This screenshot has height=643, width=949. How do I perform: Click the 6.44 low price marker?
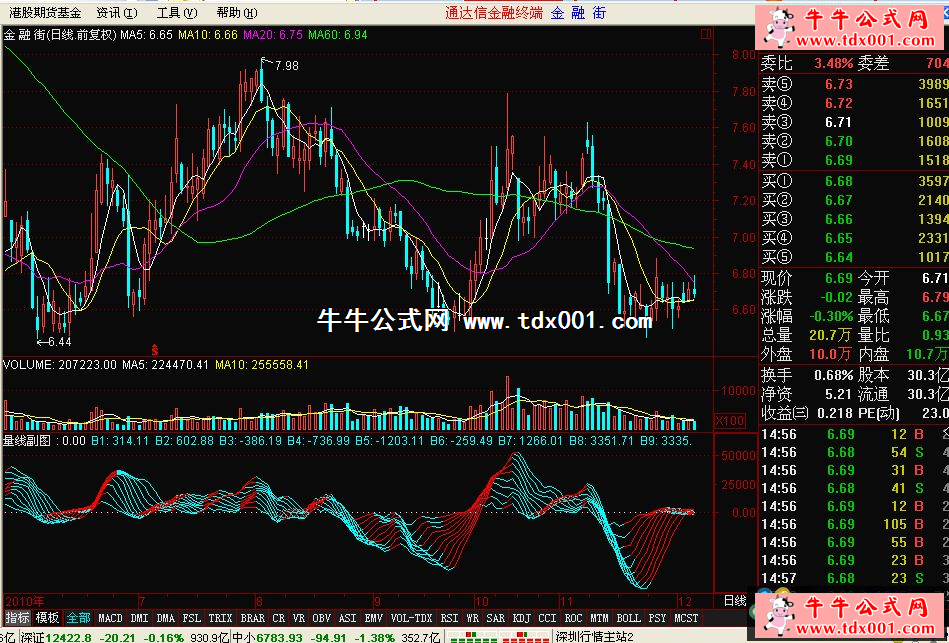[59, 342]
